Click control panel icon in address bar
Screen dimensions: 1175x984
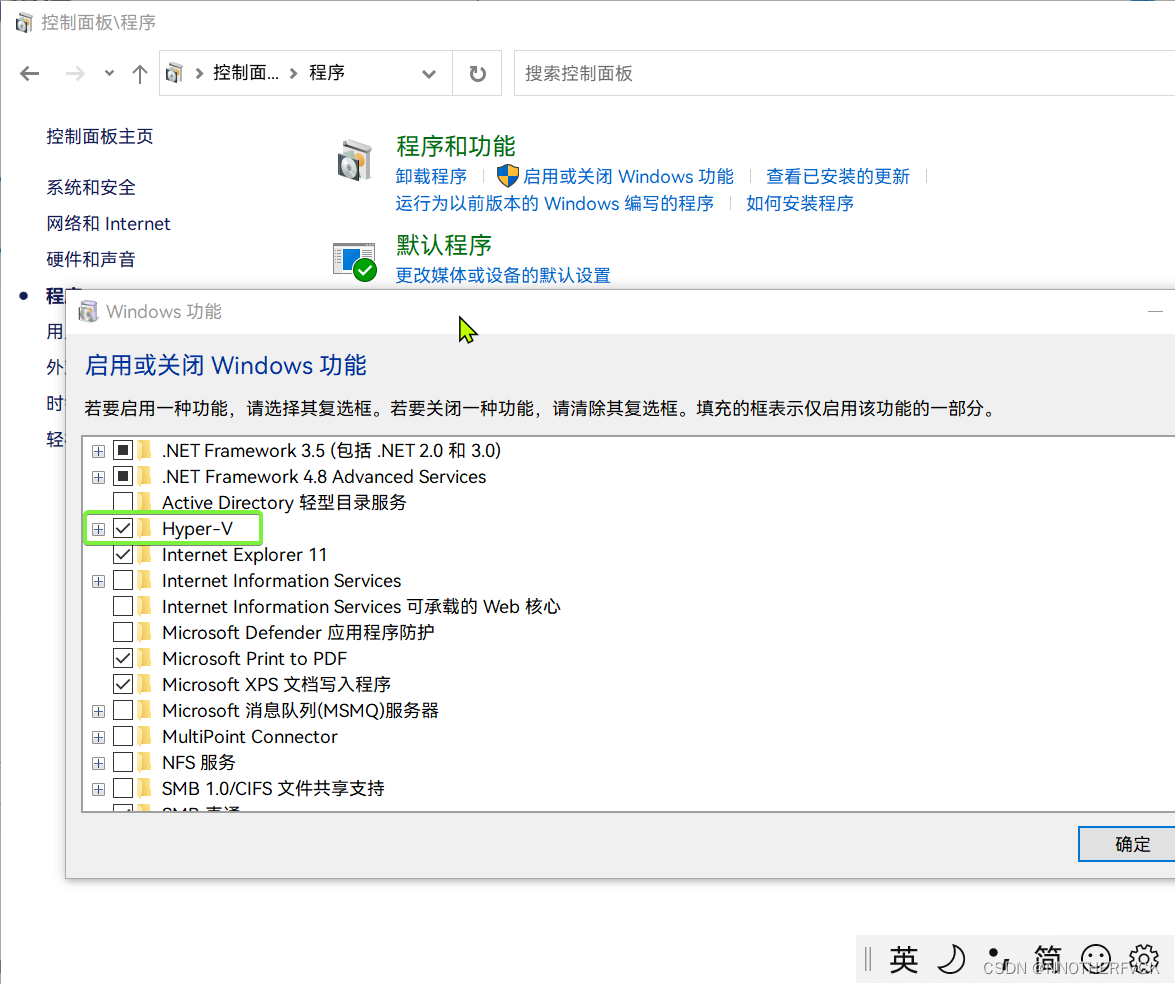tap(175, 73)
